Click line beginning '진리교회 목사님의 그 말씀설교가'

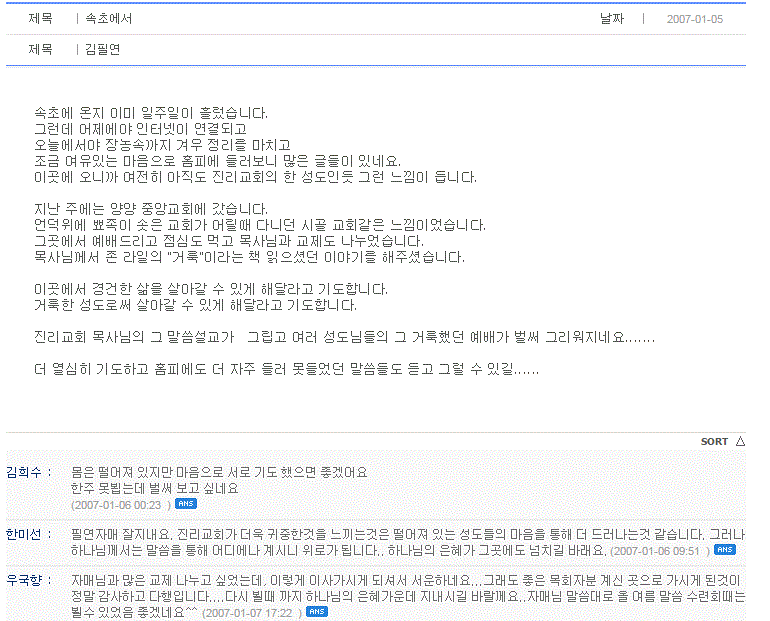click(x=344, y=337)
